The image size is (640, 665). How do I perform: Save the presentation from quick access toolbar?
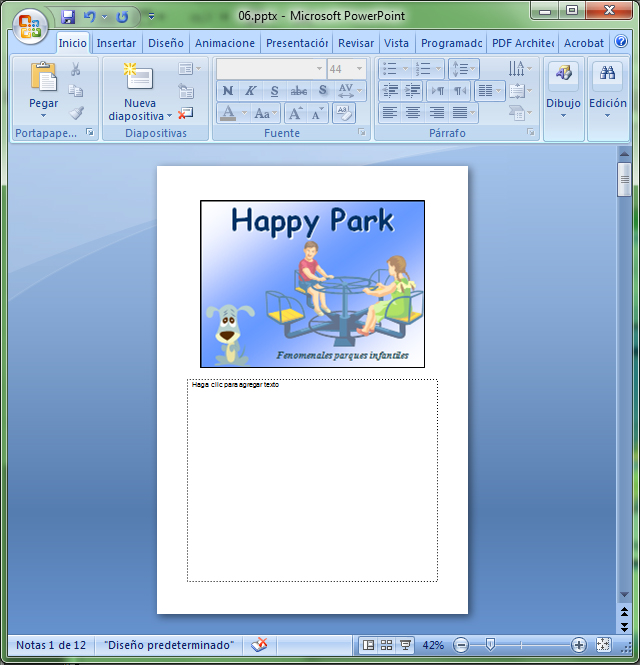[68, 17]
